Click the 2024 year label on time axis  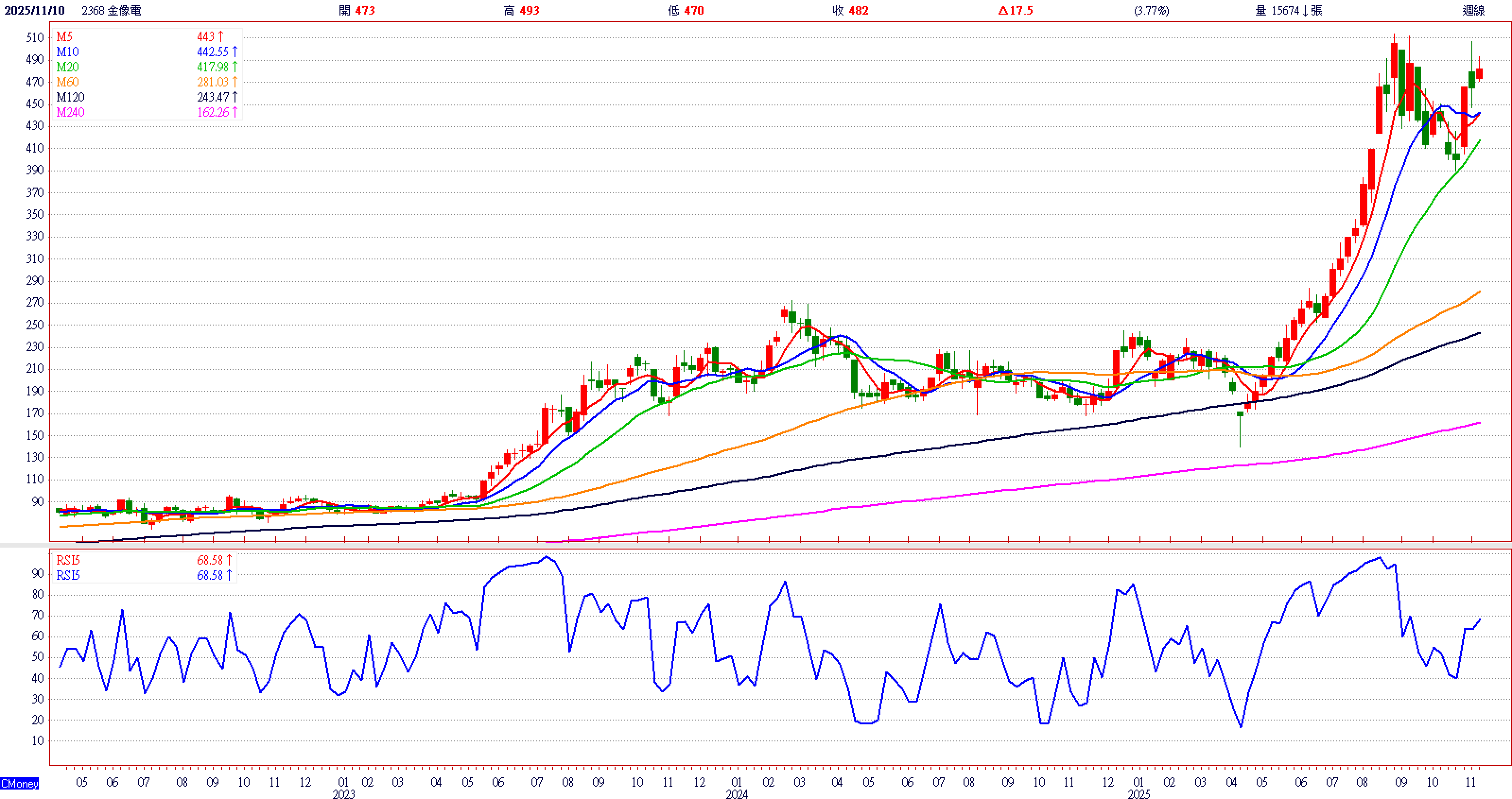pyautogui.click(x=737, y=794)
